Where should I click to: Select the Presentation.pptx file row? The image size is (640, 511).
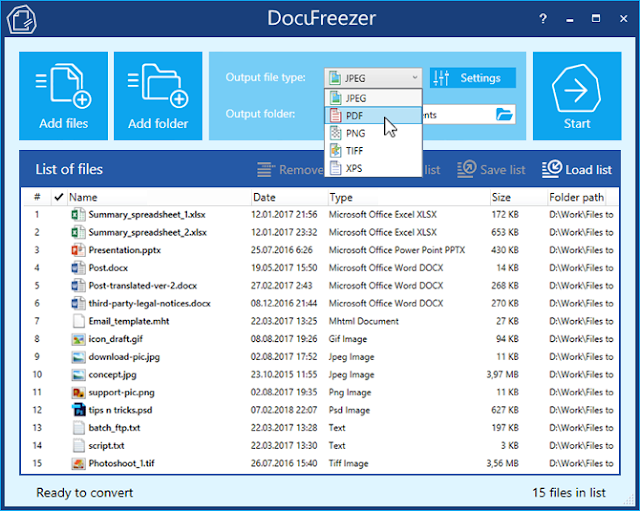321,250
